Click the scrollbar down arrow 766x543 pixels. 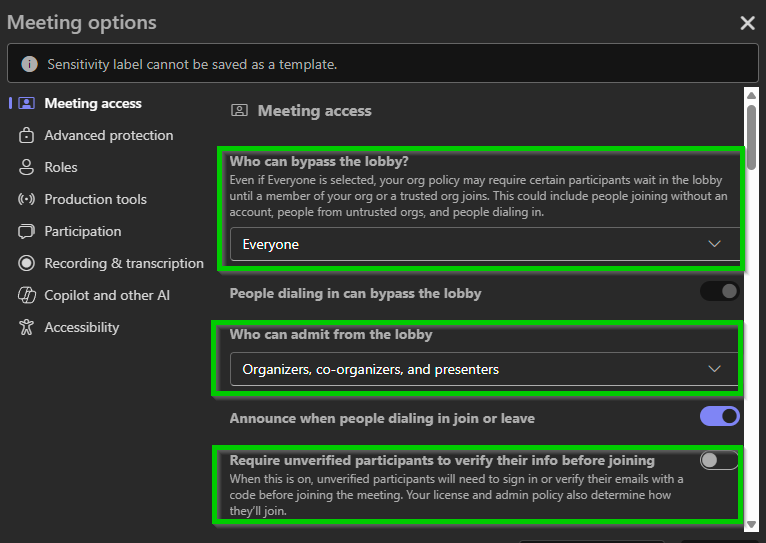coord(751,523)
